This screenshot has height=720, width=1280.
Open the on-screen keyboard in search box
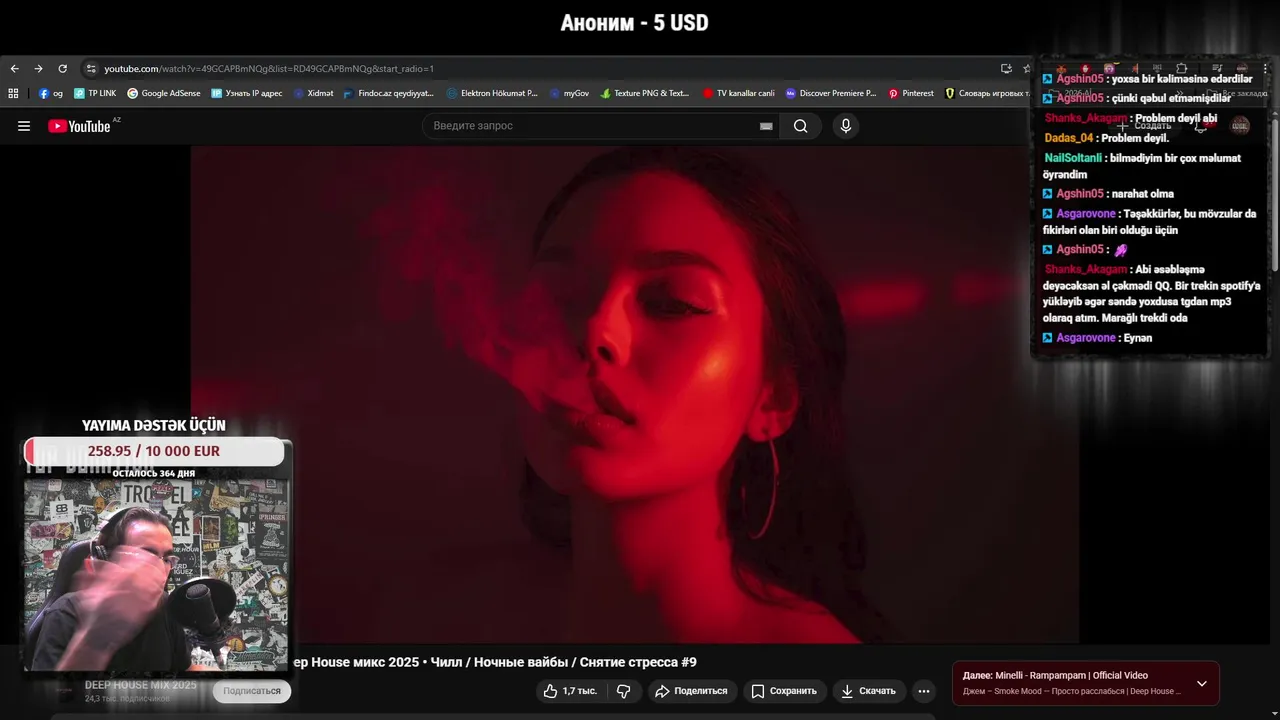click(x=766, y=126)
